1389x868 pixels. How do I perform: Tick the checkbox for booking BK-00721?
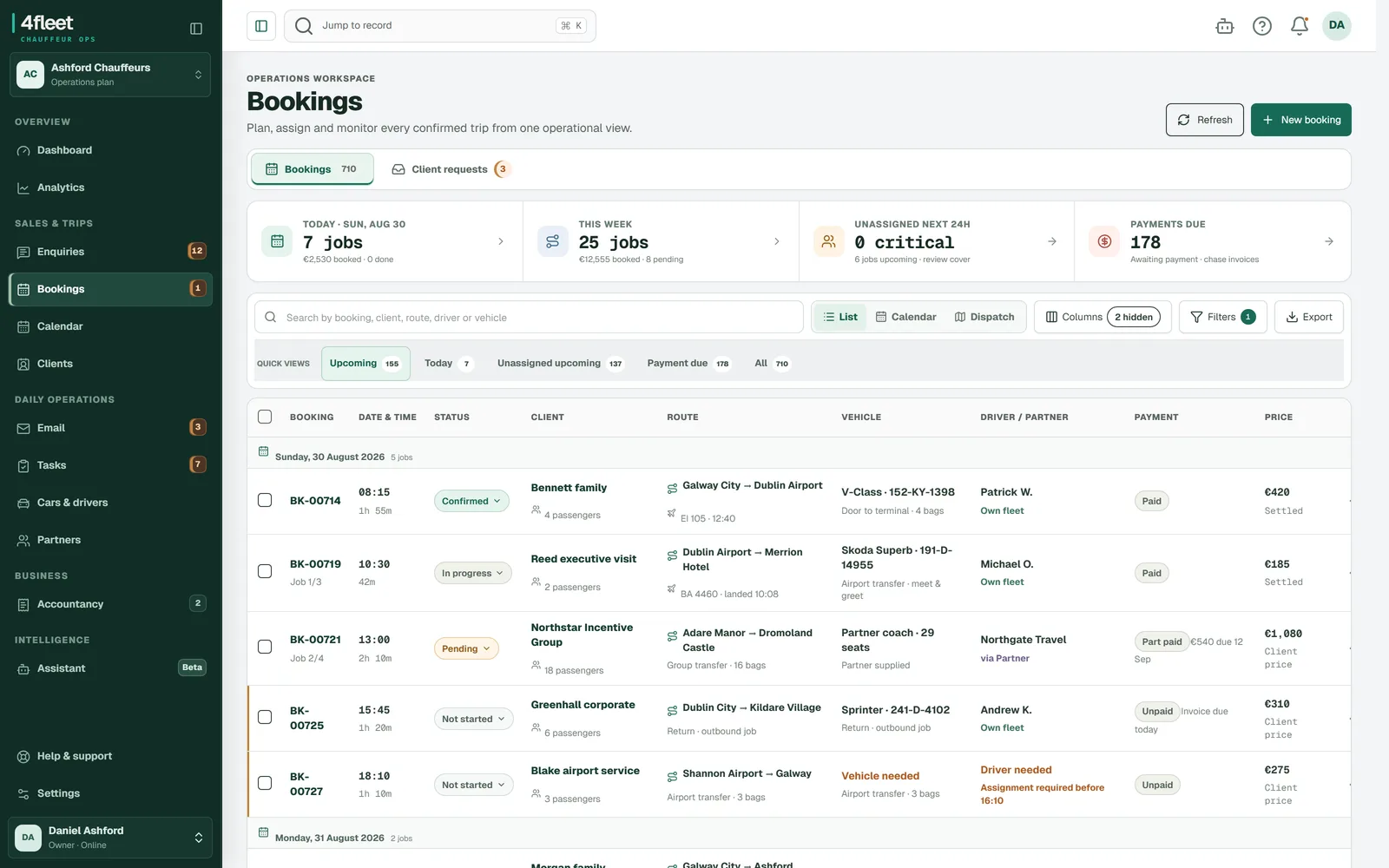click(265, 647)
